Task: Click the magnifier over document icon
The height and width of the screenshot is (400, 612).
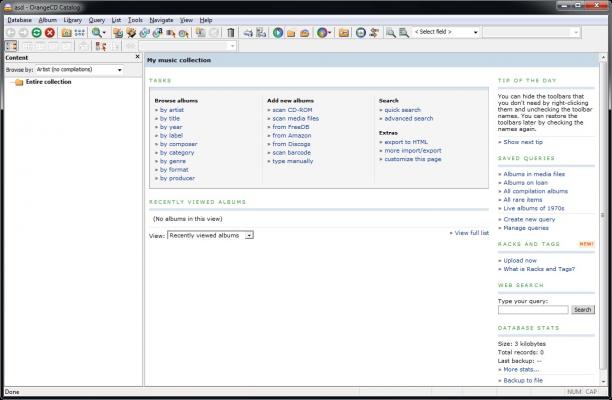Action: [404, 33]
